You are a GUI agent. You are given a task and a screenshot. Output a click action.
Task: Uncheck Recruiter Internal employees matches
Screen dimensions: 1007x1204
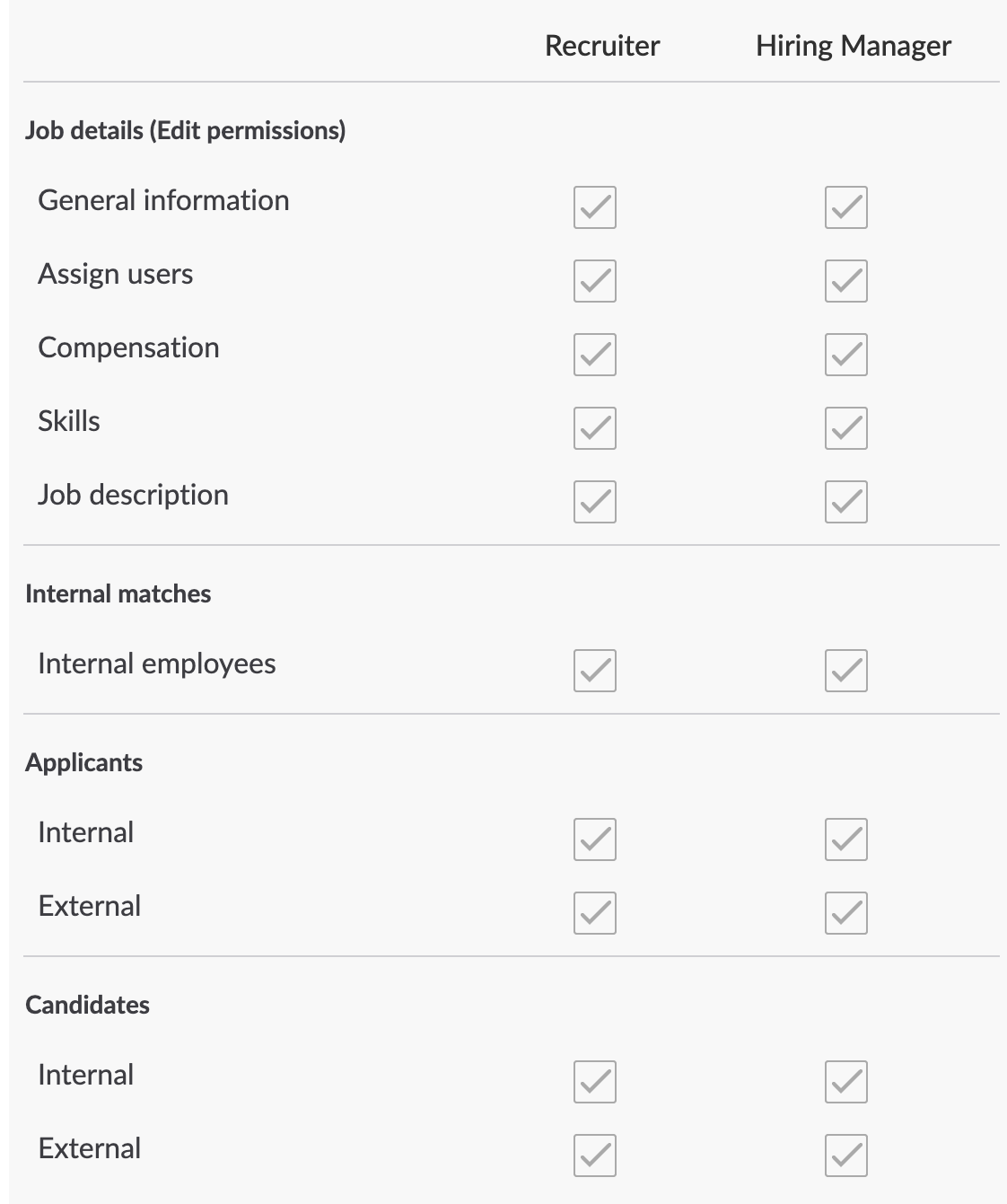point(594,671)
